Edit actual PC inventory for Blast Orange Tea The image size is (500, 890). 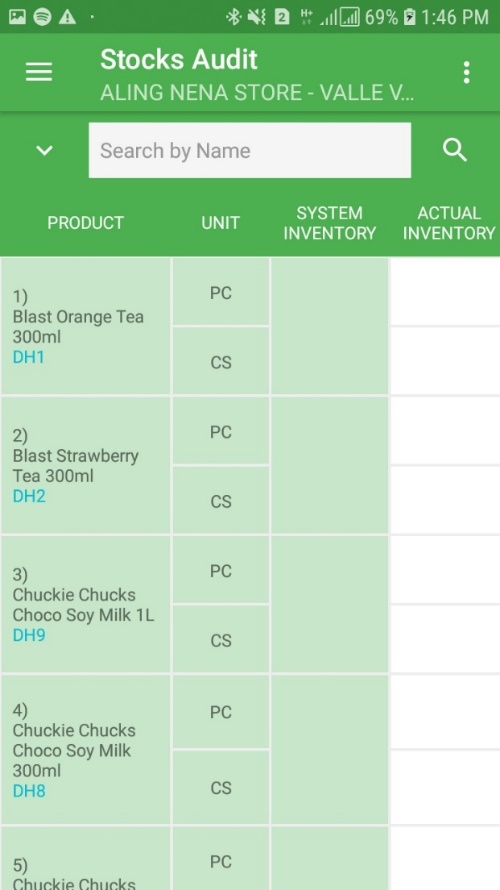(445, 292)
